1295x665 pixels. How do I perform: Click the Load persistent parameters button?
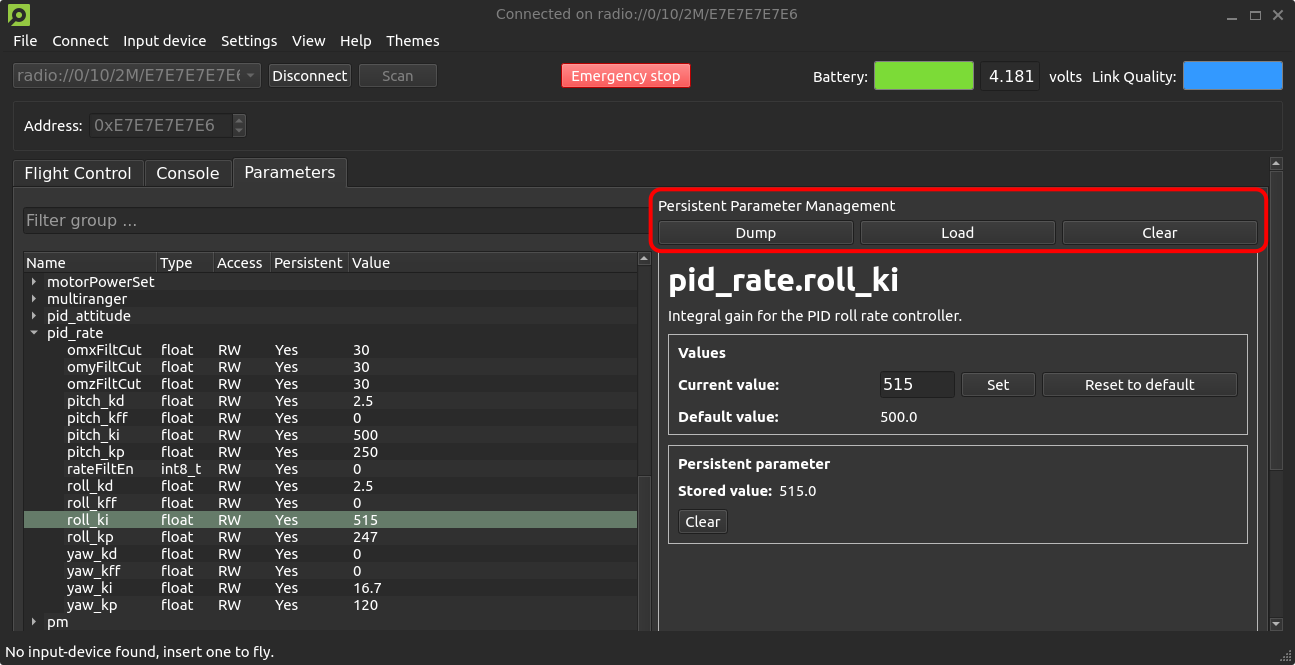pos(957,233)
